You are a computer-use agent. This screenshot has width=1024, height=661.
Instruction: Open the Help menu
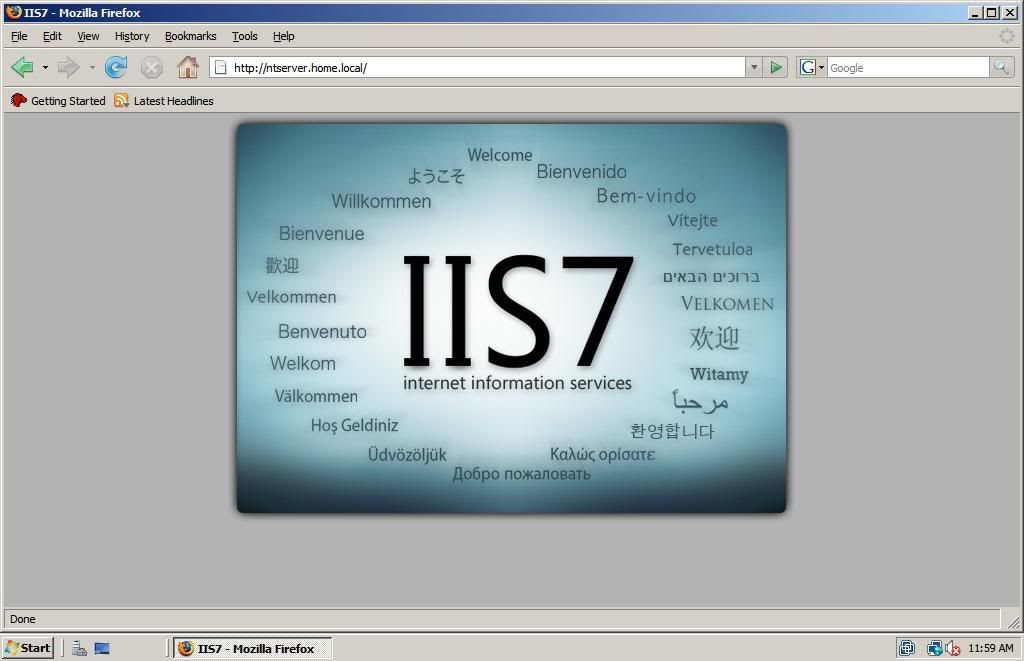point(283,36)
